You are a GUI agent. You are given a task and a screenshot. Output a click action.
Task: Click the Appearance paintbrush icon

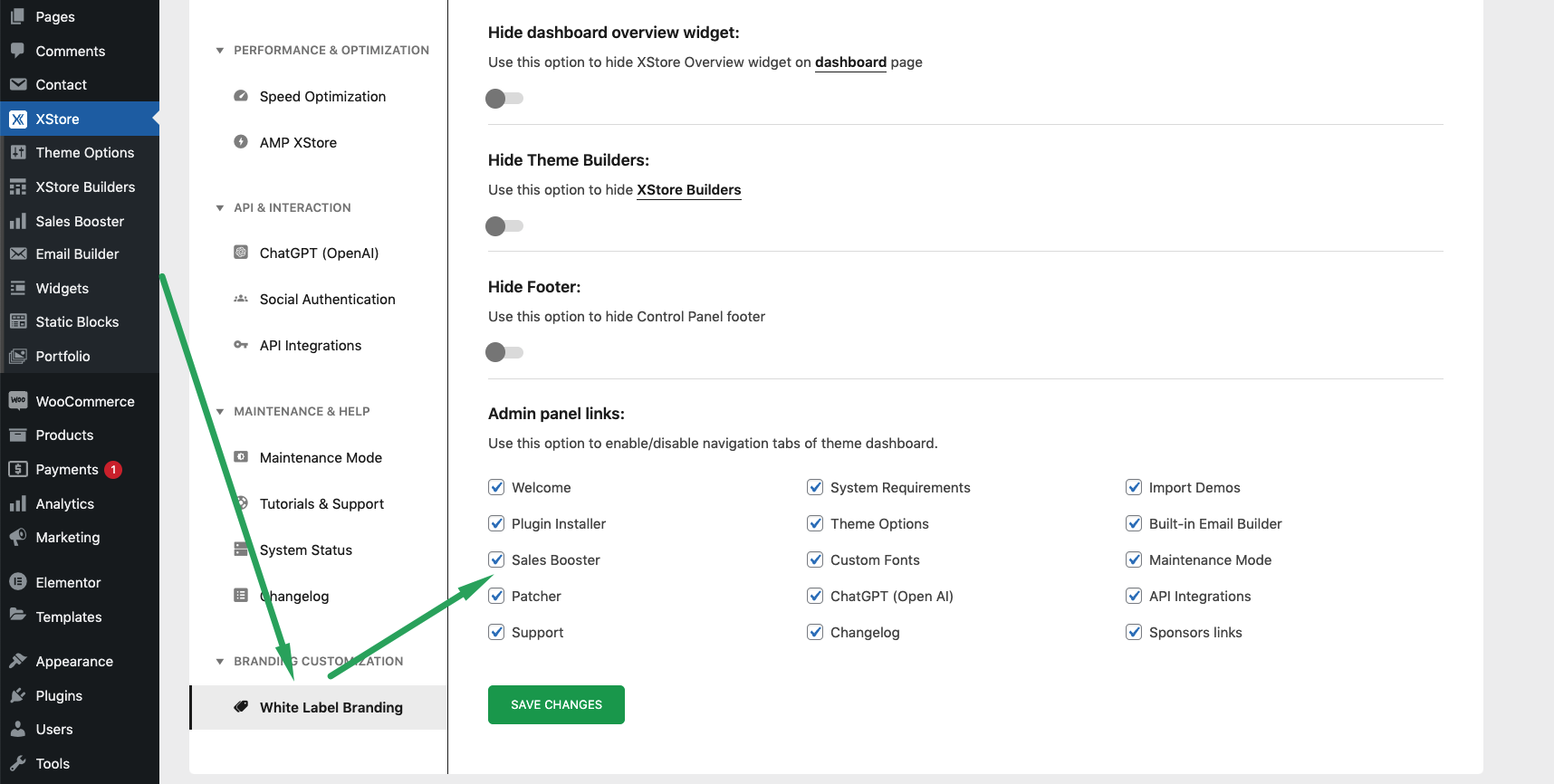click(18, 661)
